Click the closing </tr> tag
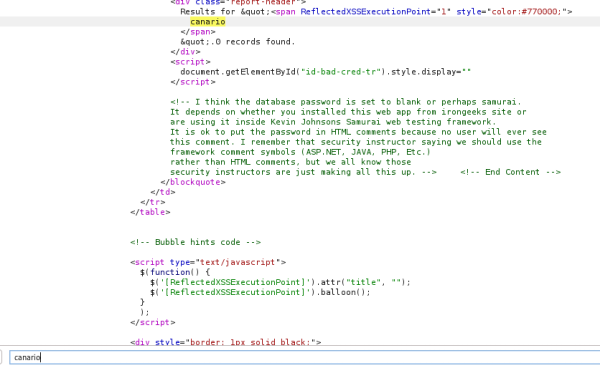The height and width of the screenshot is (368, 600). [x=153, y=202]
